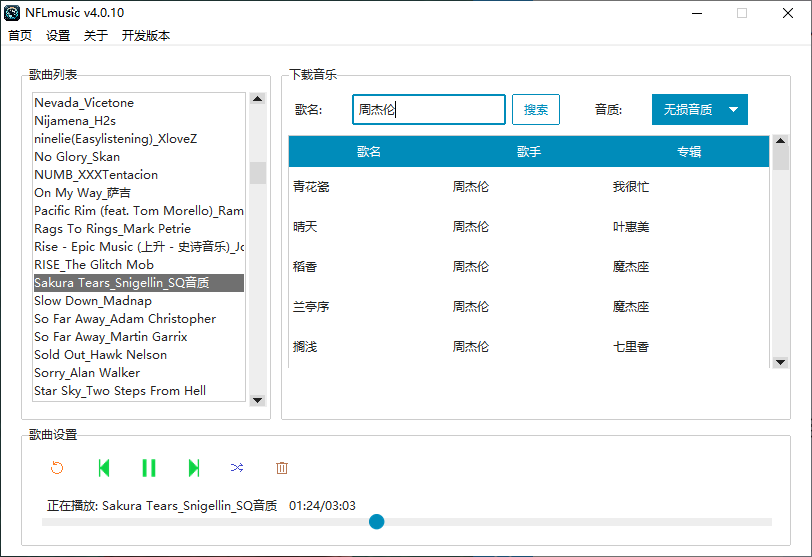The width and height of the screenshot is (812, 557).
Task: Click the search results scrollbar thumb
Action: (x=780, y=158)
